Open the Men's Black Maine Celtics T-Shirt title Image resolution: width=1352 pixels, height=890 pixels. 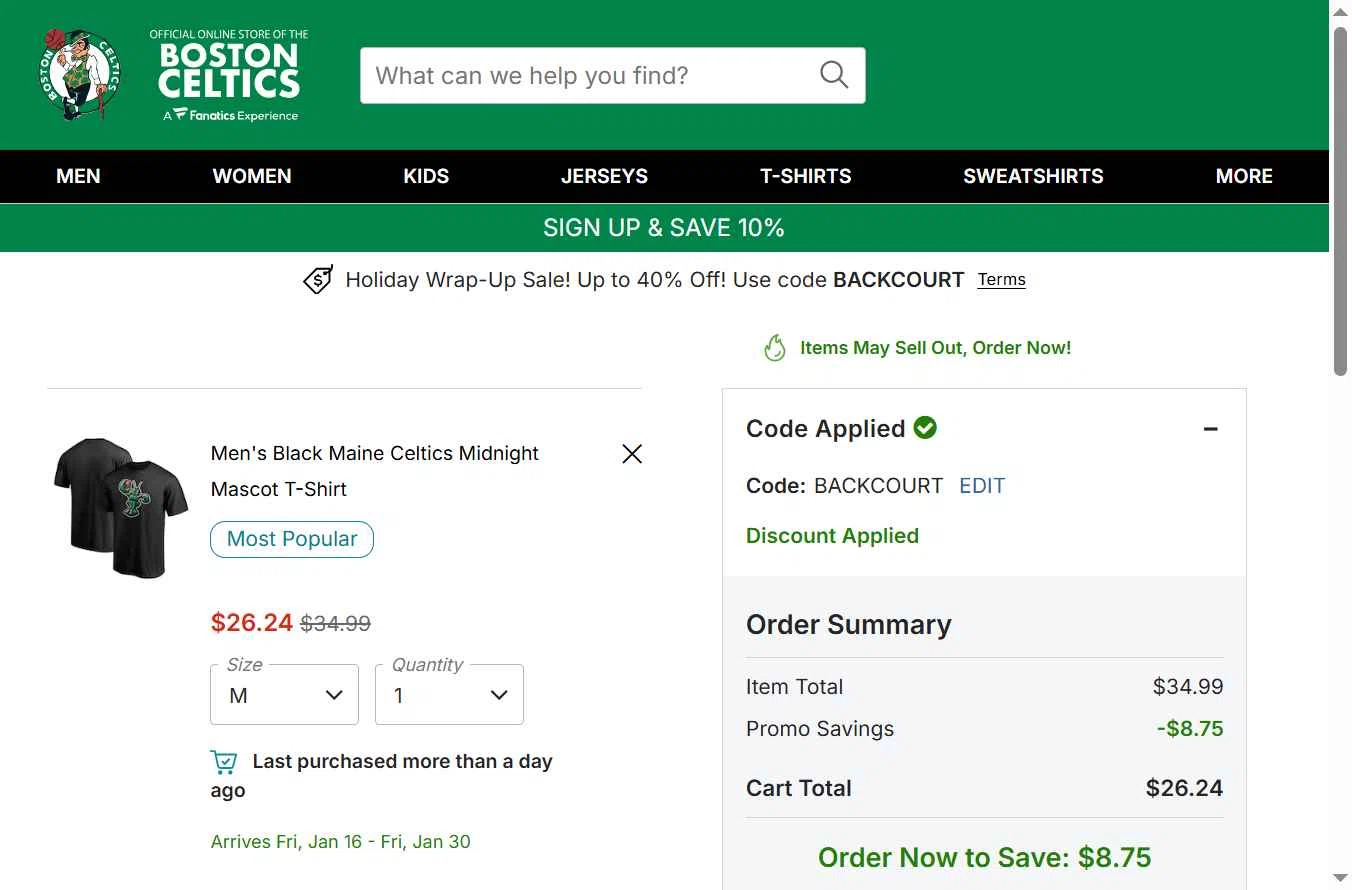(375, 471)
